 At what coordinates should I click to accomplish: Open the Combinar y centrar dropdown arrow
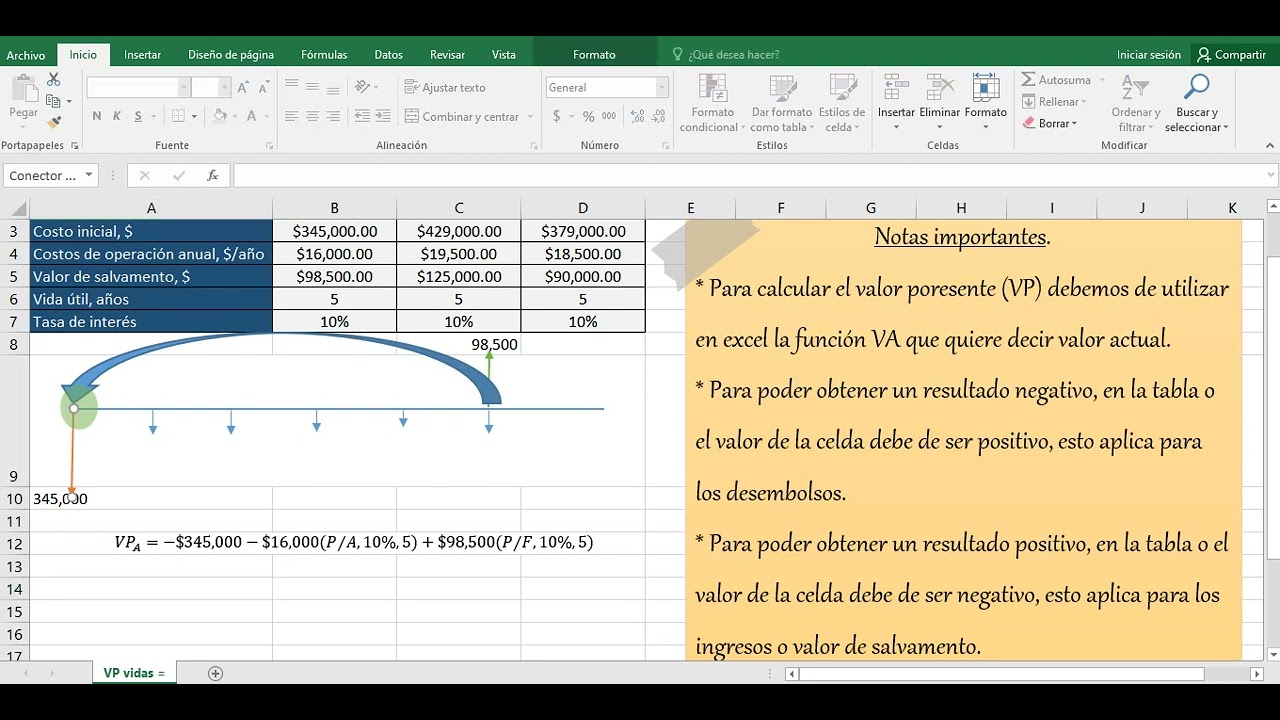(x=529, y=117)
